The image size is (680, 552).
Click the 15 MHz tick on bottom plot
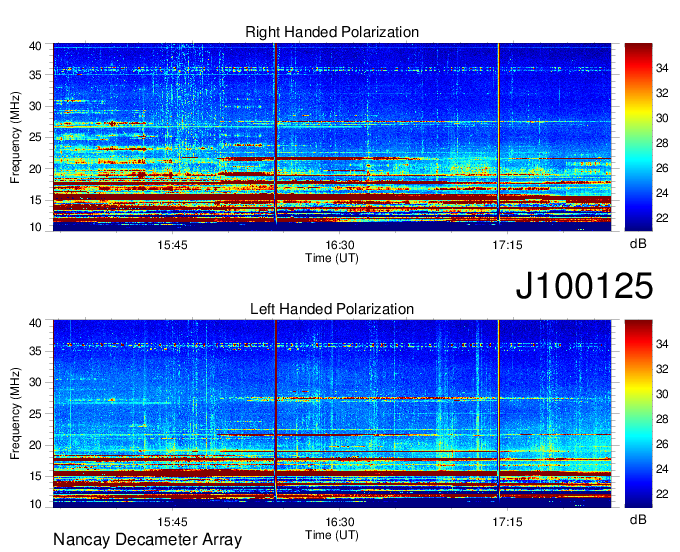(35, 477)
